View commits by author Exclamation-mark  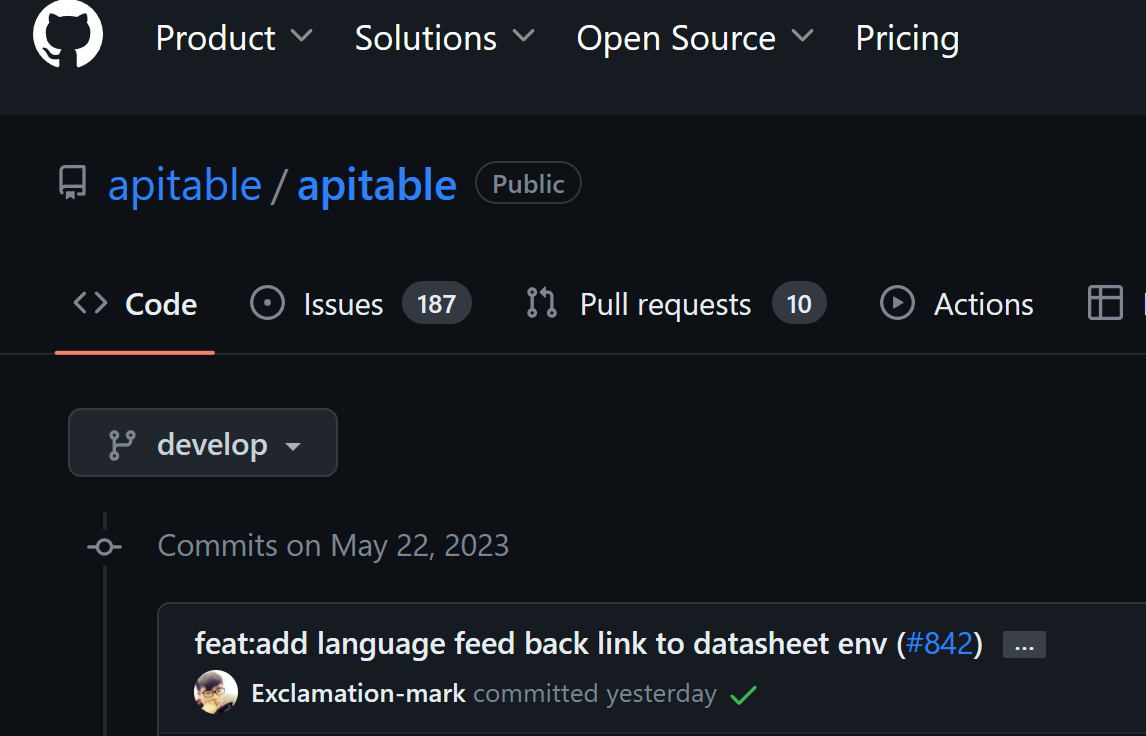[359, 694]
